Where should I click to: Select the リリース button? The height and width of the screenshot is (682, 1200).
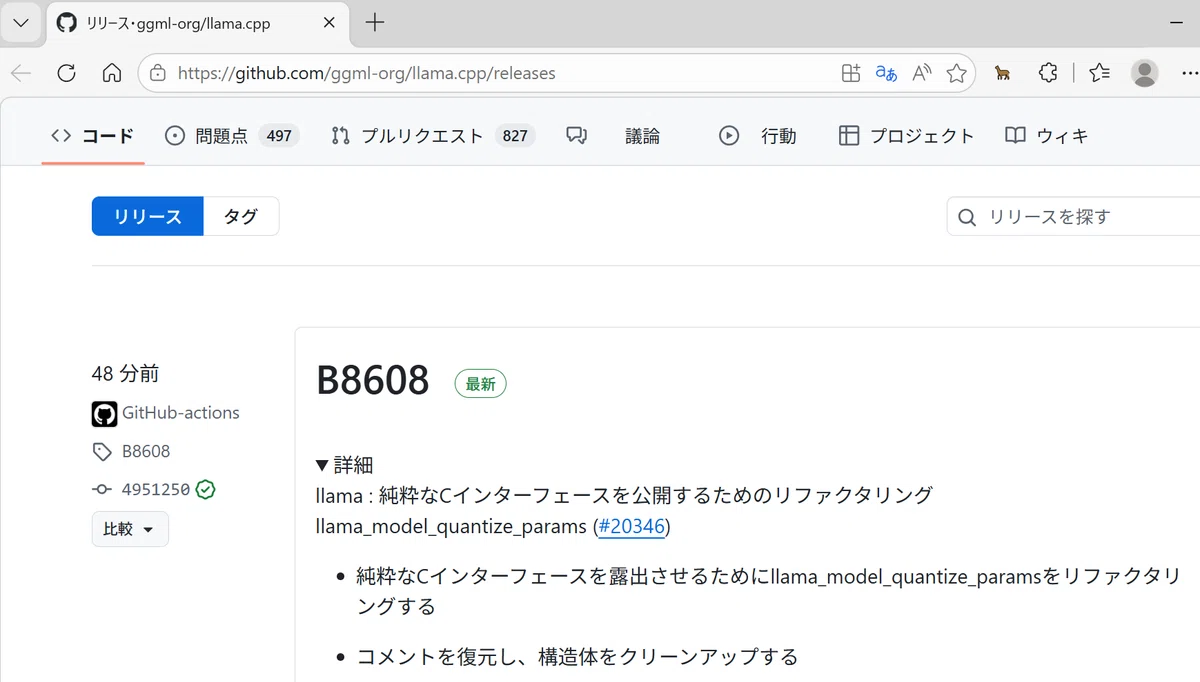click(x=148, y=216)
